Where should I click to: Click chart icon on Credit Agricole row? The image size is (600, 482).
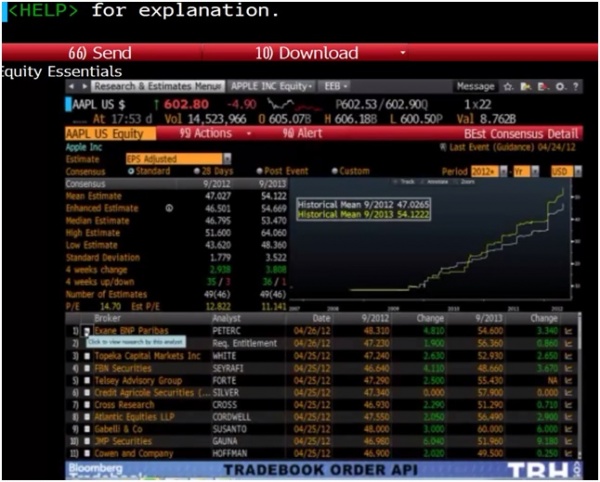point(568,393)
